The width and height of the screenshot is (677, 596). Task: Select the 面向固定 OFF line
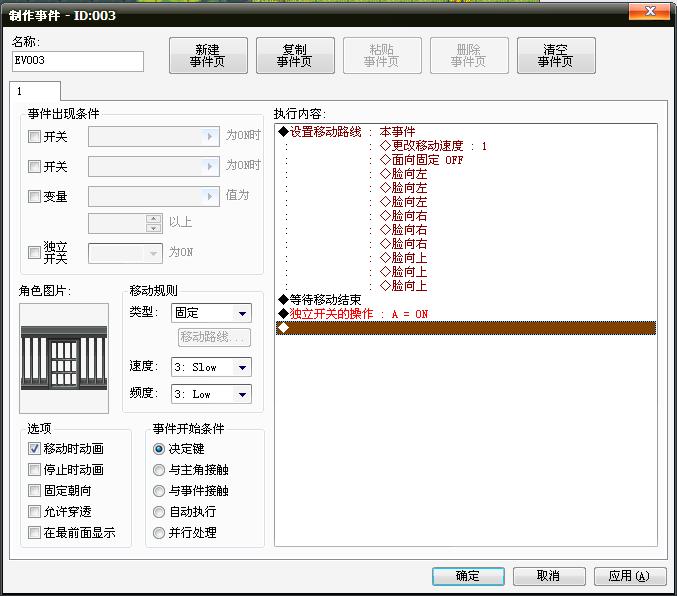pyautogui.click(x=466, y=160)
